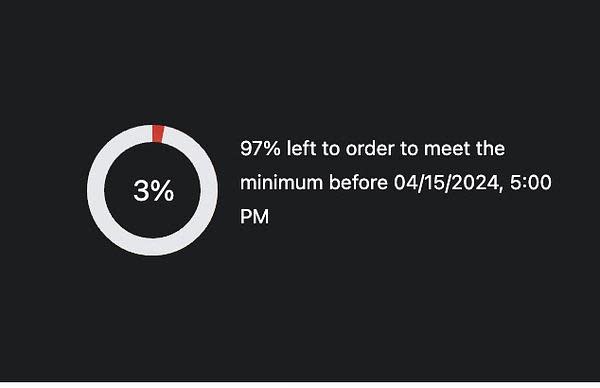This screenshot has width=600, height=388.
Task: Click the gray left arc of the ring
Action: (96, 190)
